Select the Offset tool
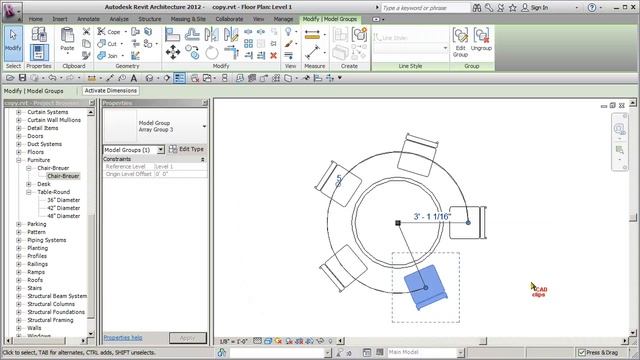The width and height of the screenshot is (640, 360). [x=192, y=34]
